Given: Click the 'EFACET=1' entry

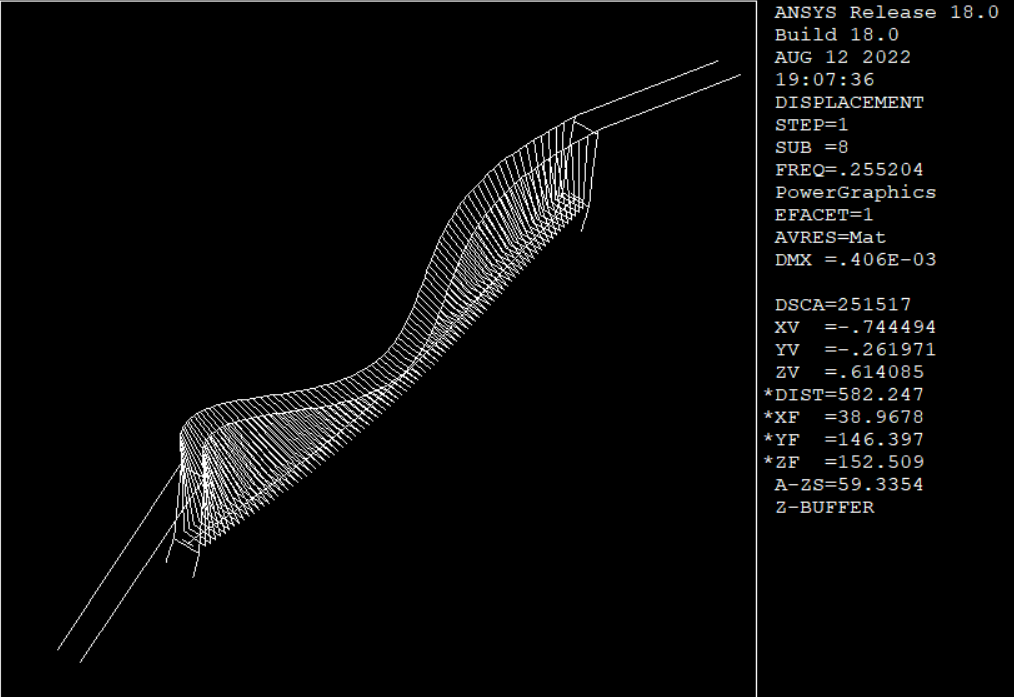Looking at the screenshot, I should click(x=824, y=215).
